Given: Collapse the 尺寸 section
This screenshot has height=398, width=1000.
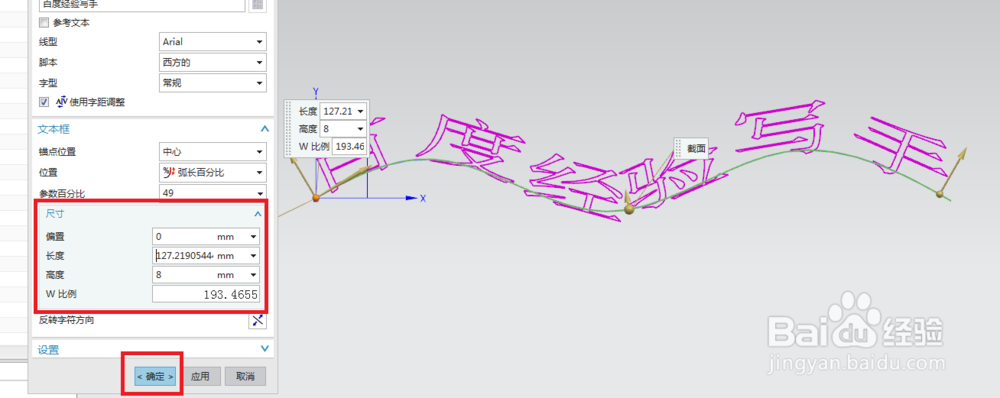Looking at the screenshot, I should [x=257, y=214].
